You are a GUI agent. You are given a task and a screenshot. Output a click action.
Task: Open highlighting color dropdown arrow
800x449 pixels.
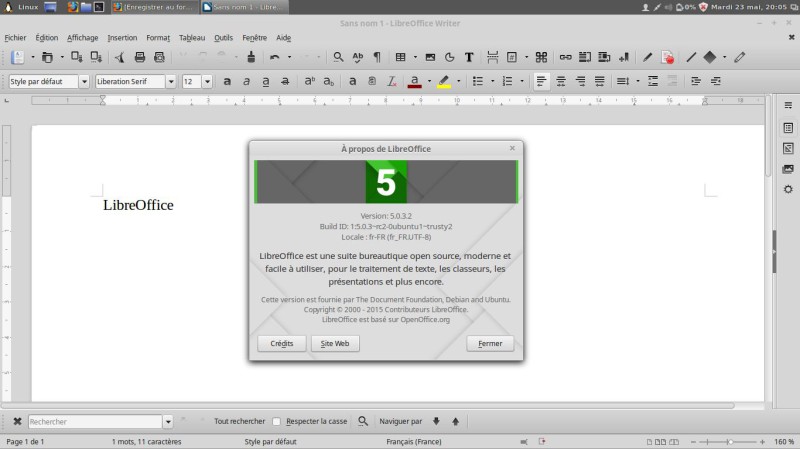coord(458,81)
